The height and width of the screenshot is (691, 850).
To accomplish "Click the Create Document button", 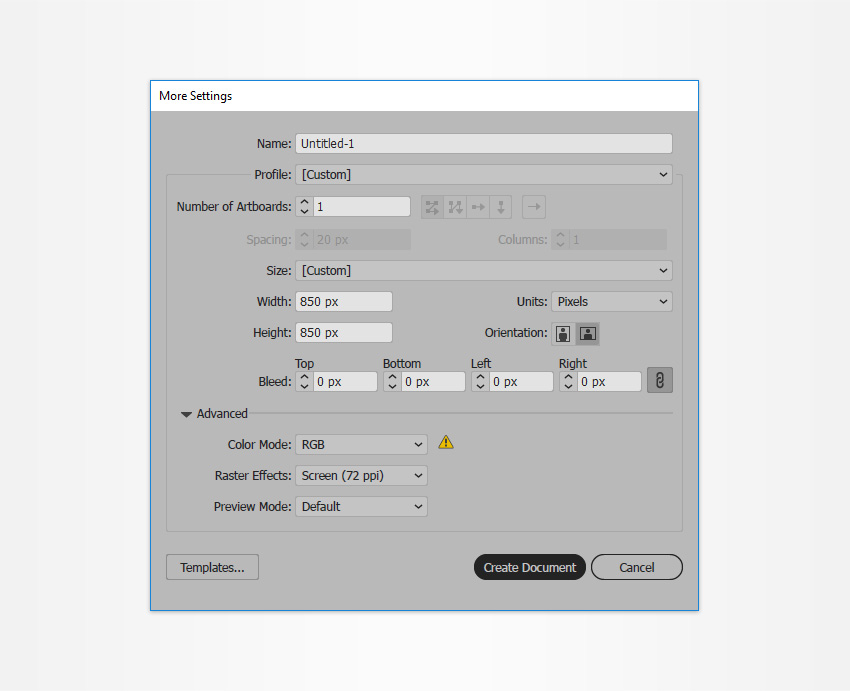I will point(529,567).
